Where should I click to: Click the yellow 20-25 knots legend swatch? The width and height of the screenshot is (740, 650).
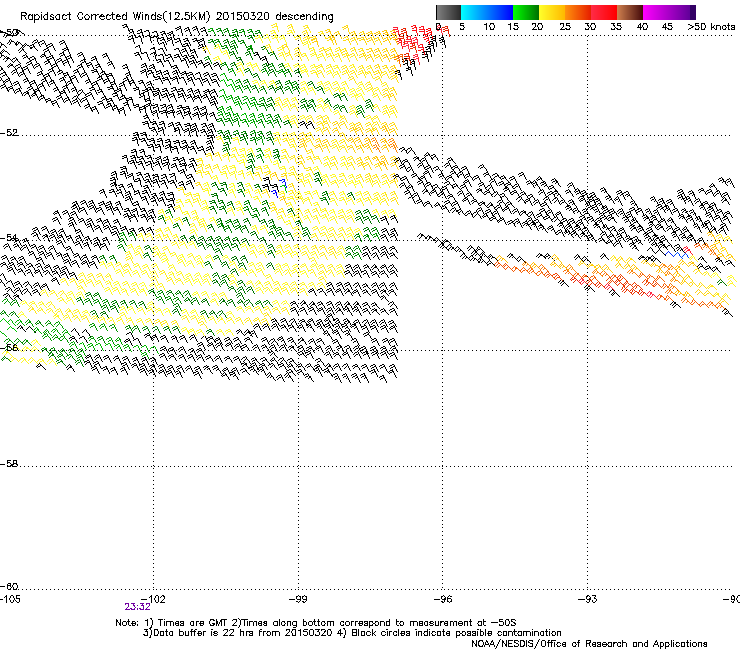tap(552, 12)
